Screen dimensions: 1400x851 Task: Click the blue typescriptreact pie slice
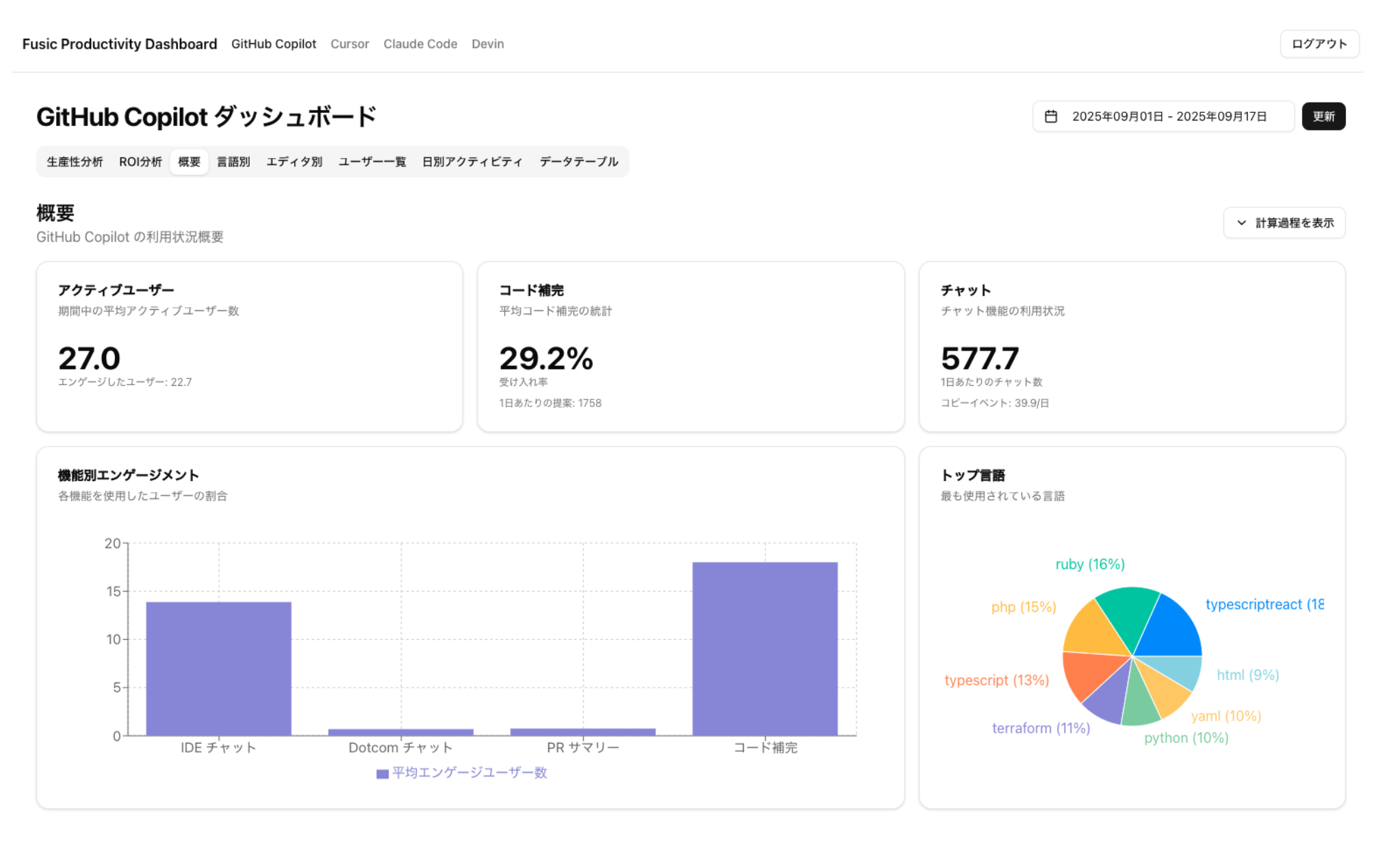1172,627
